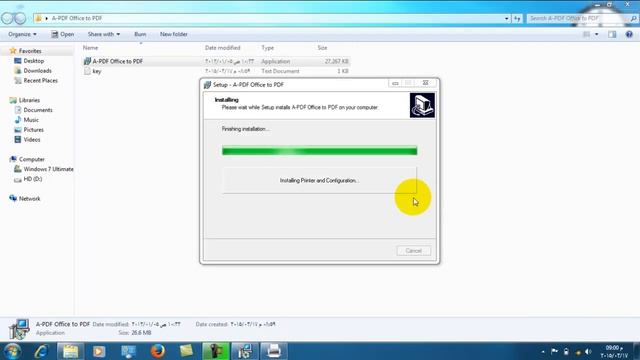The width and height of the screenshot is (640, 360).
Task: Select the key text document file
Action: point(216,71)
